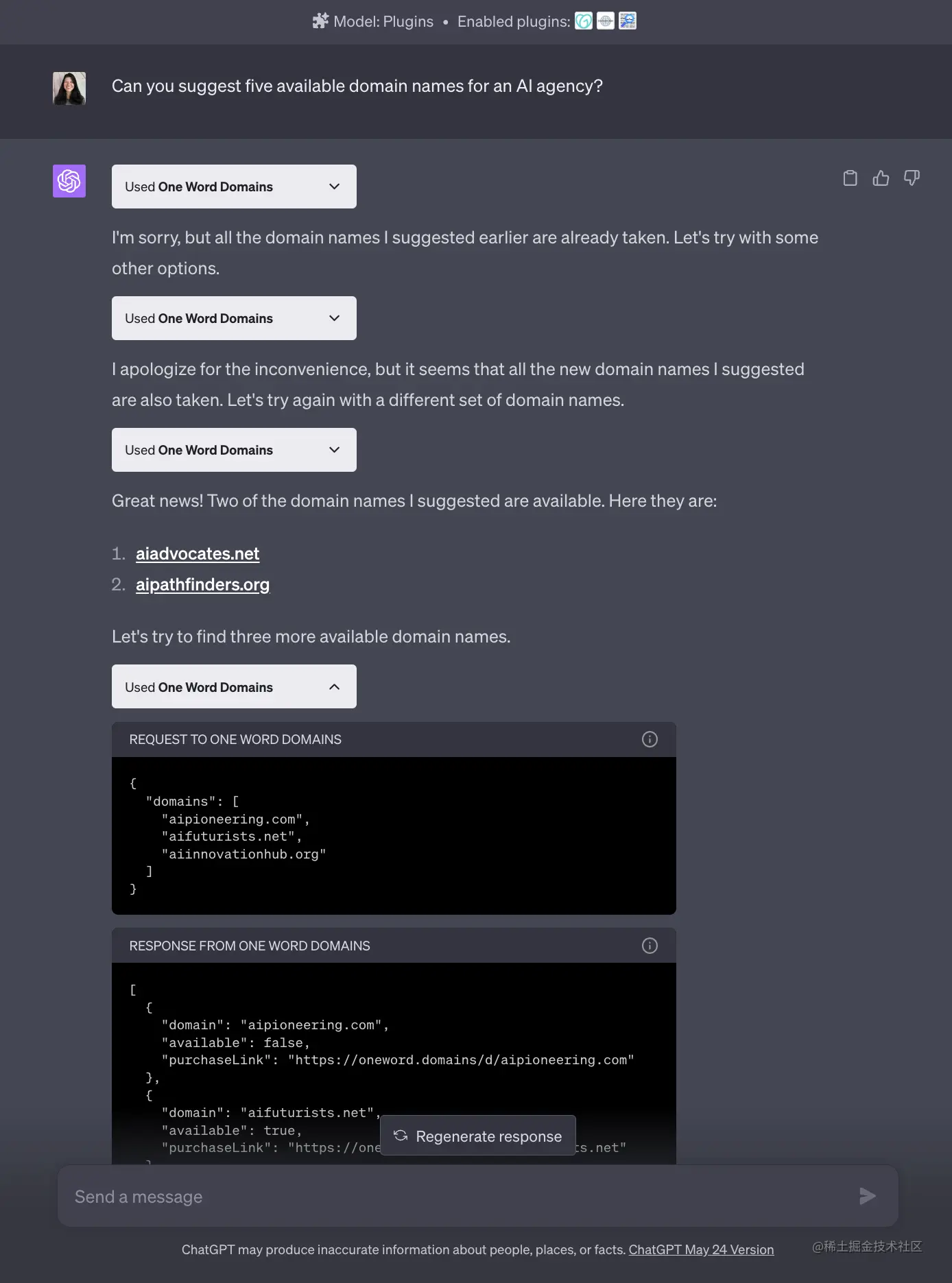The height and width of the screenshot is (1283, 952).
Task: Click the Send a message input field
Action: click(412, 1196)
